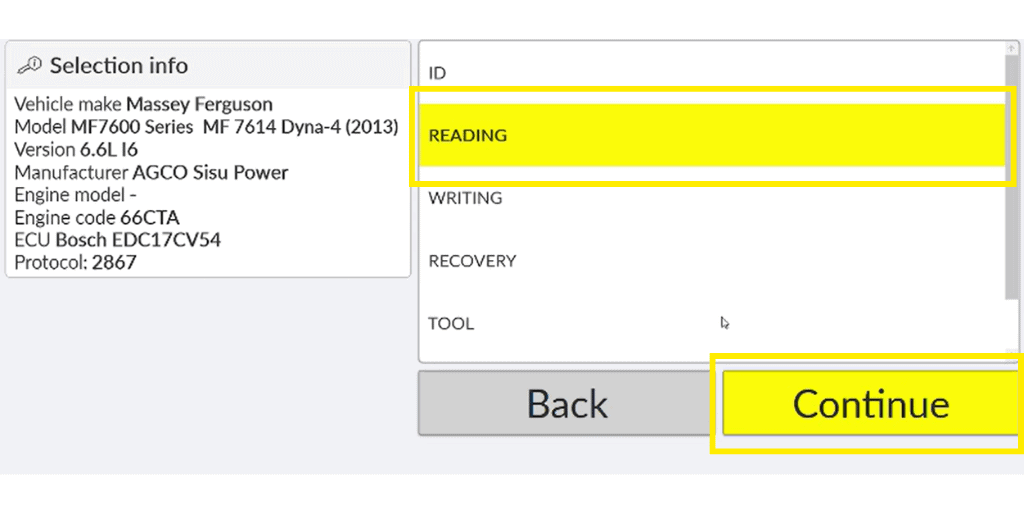Viewport: 1024px width, 513px height.
Task: Choose the READING list entry
Action: 468,135
